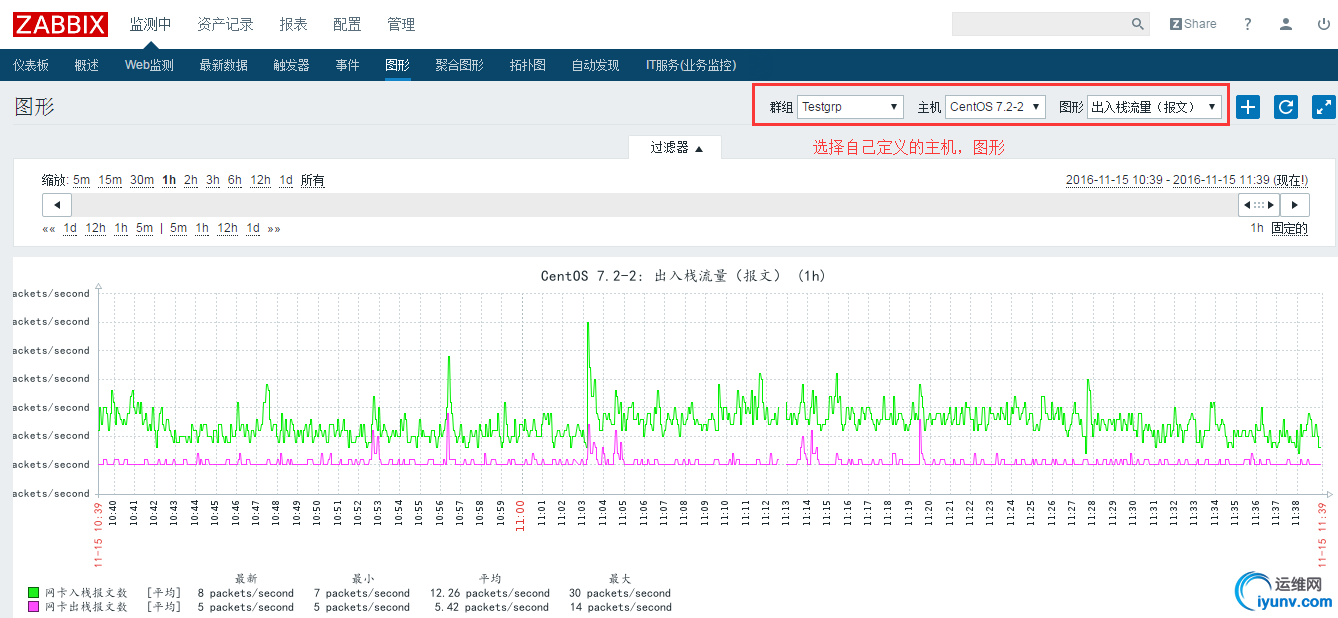Open the help question mark icon
The height and width of the screenshot is (618, 1338).
1248,24
